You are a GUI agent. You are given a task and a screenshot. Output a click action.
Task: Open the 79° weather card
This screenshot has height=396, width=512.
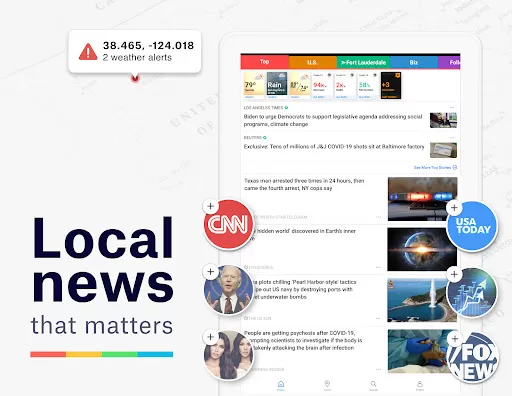point(254,85)
